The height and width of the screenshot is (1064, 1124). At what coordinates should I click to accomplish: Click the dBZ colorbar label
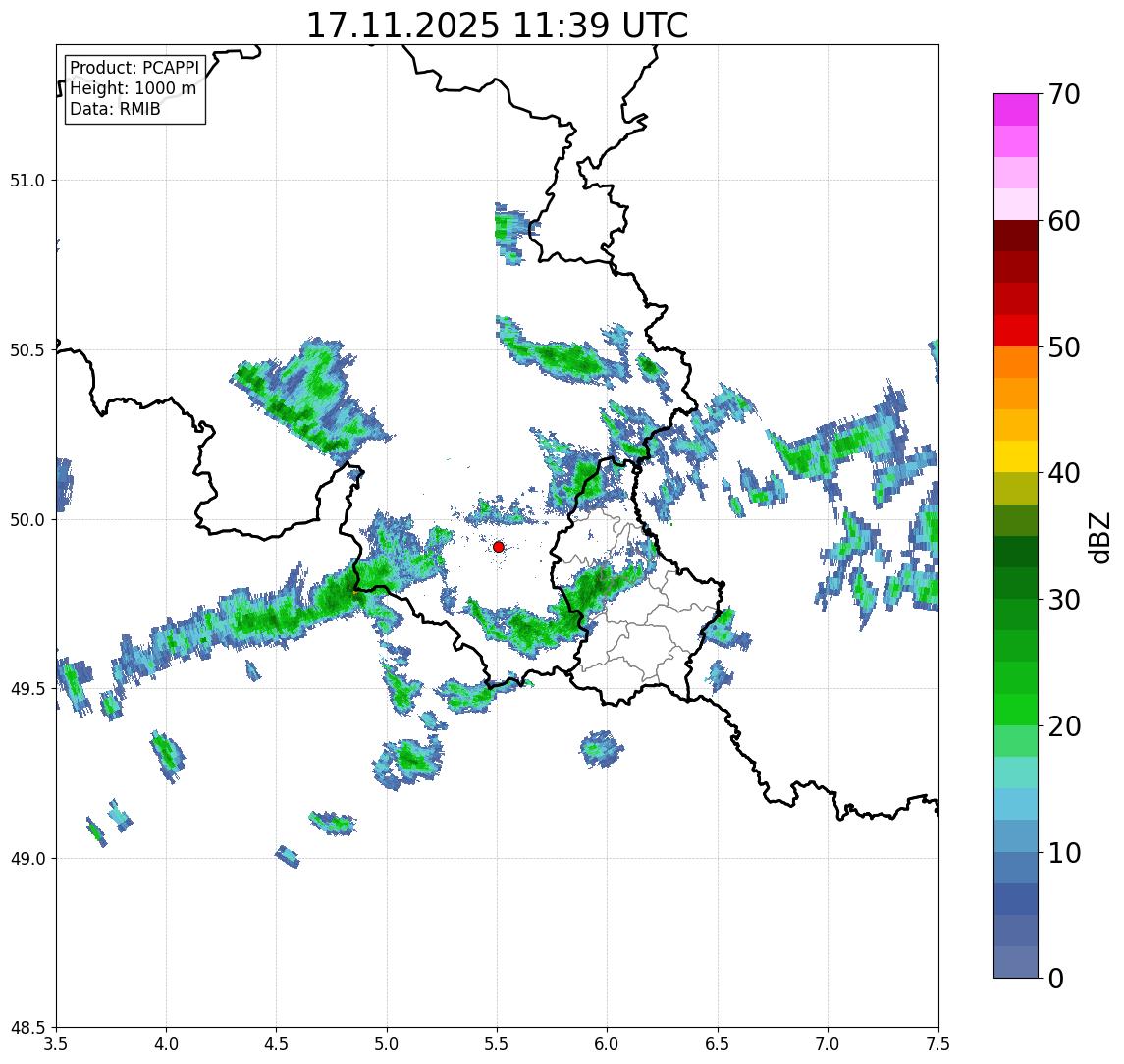pyautogui.click(x=1098, y=538)
